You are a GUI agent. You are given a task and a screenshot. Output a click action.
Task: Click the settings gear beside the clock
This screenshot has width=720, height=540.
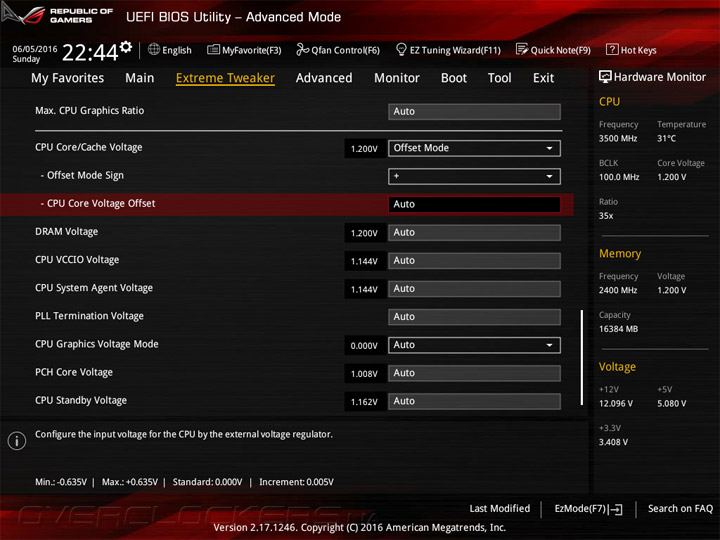coord(126,46)
